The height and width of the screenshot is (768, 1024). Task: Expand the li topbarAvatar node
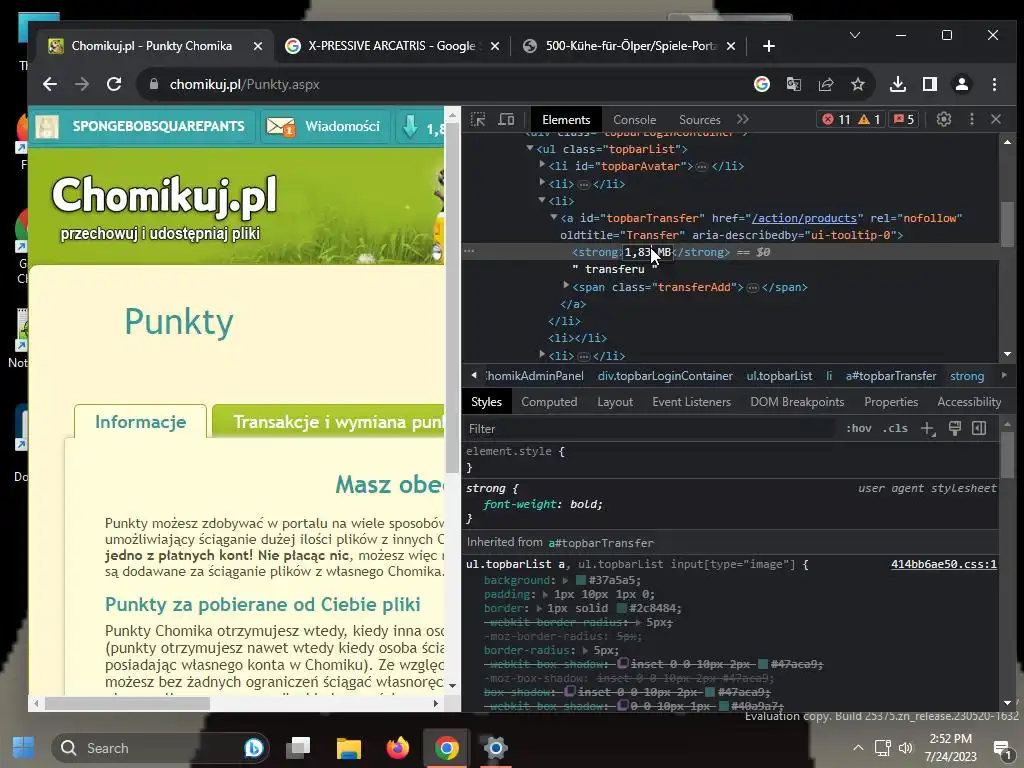[x=542, y=165]
